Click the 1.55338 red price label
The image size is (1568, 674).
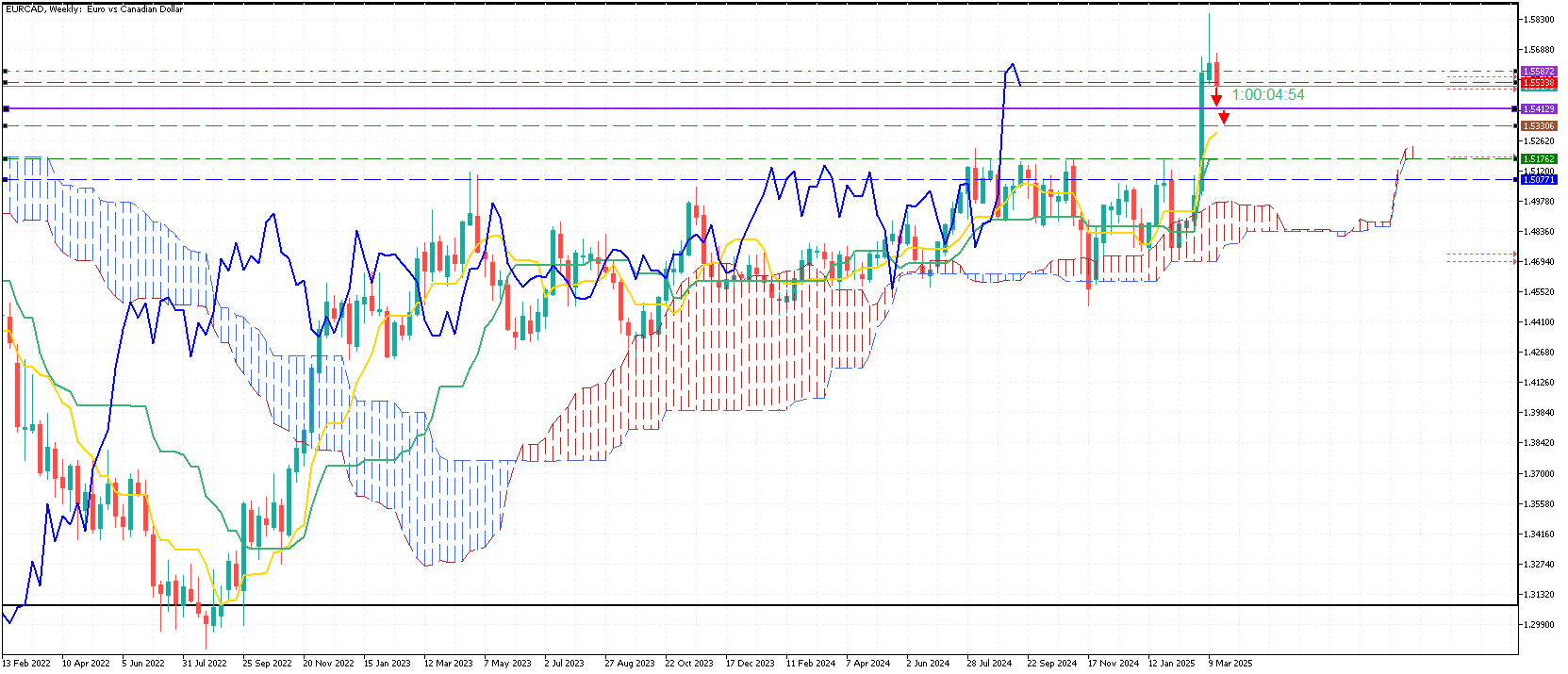(1539, 83)
